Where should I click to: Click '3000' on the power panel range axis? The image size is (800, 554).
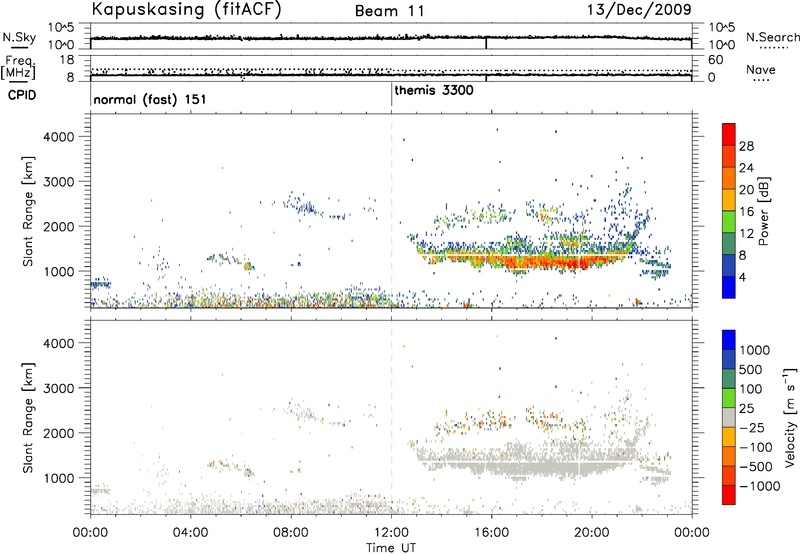pyautogui.click(x=59, y=182)
